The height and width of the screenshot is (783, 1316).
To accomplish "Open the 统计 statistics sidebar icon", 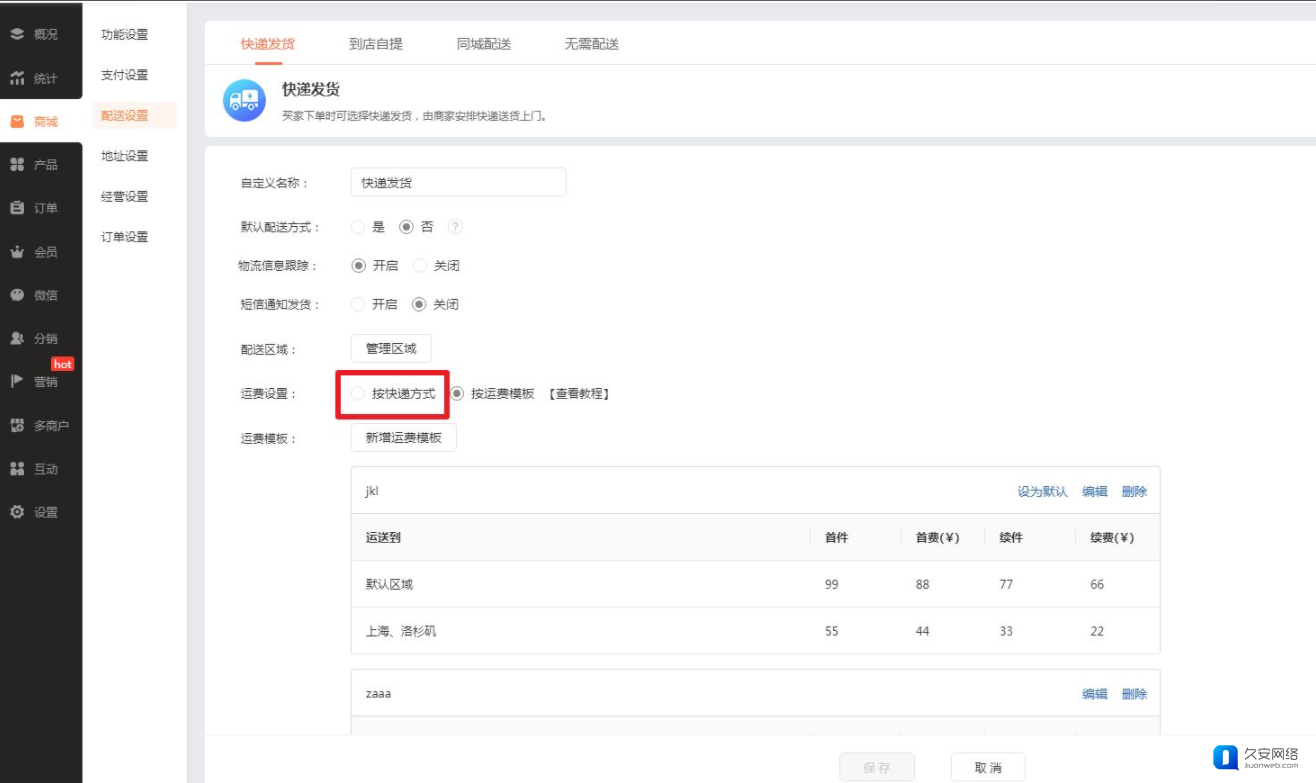I will point(17,78).
